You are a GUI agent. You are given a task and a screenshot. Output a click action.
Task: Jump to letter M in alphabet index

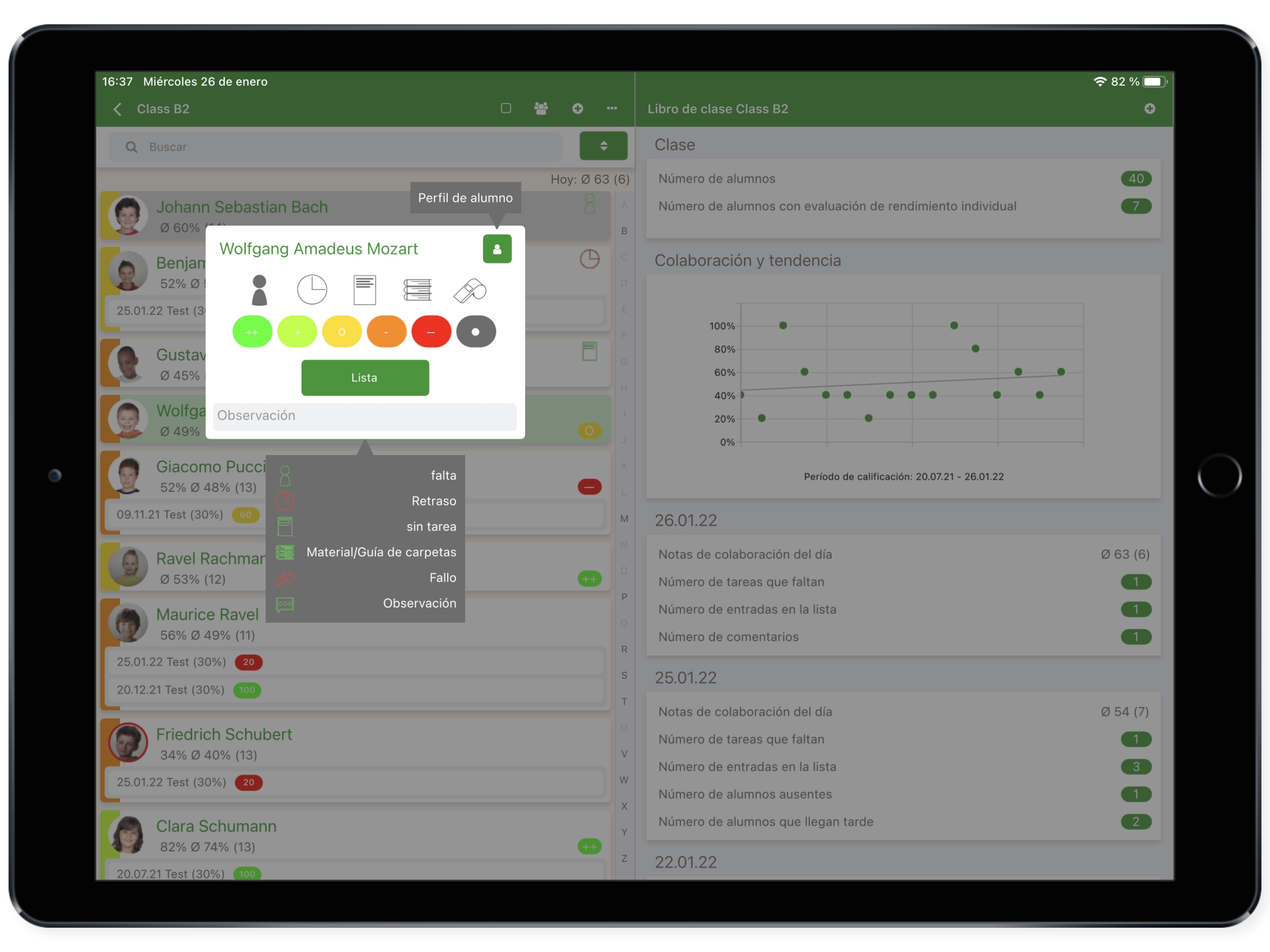(624, 518)
